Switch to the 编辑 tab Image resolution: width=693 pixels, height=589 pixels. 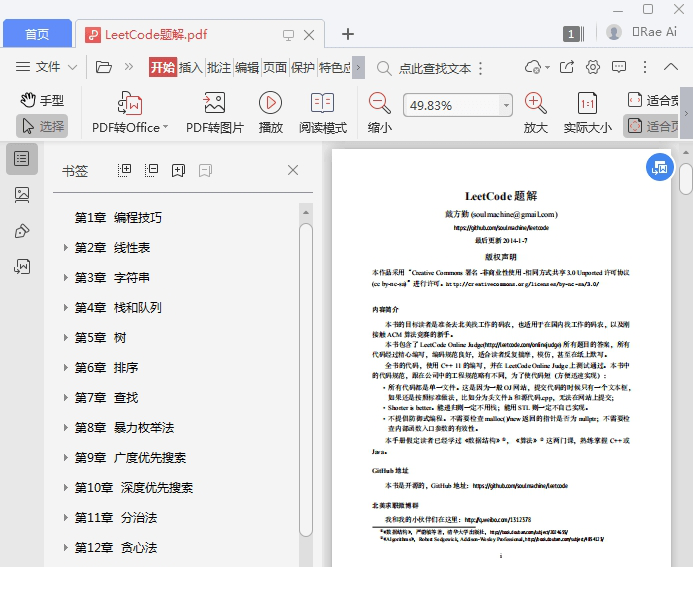pos(247,67)
